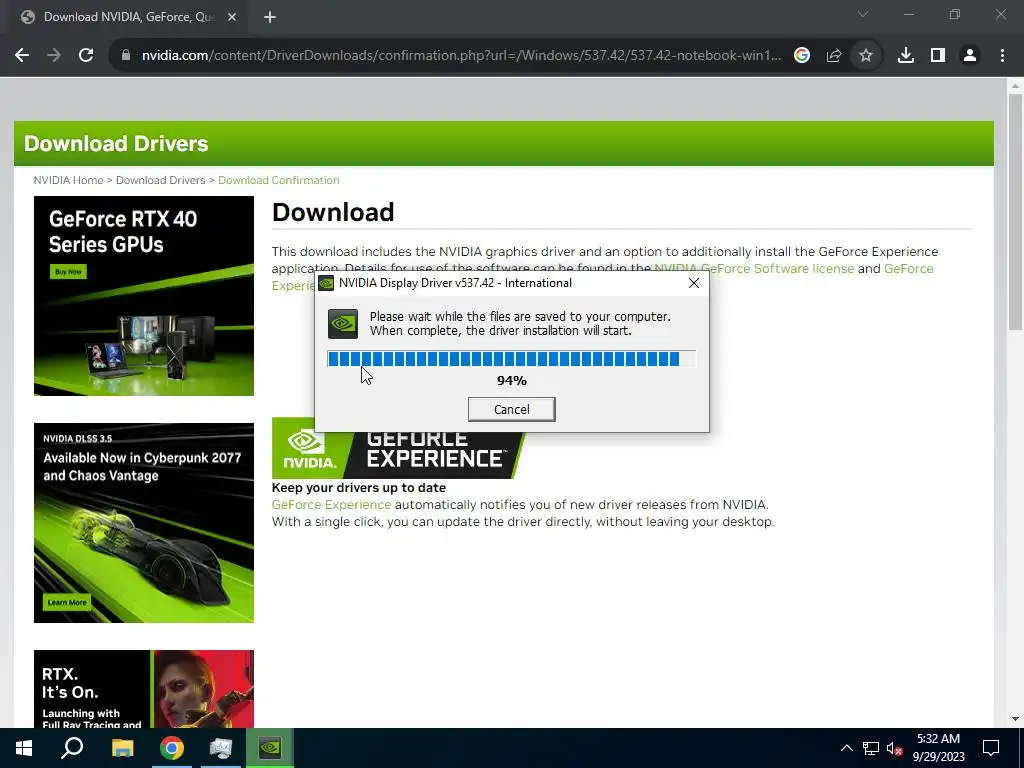Click Download Drivers green header

(504, 144)
